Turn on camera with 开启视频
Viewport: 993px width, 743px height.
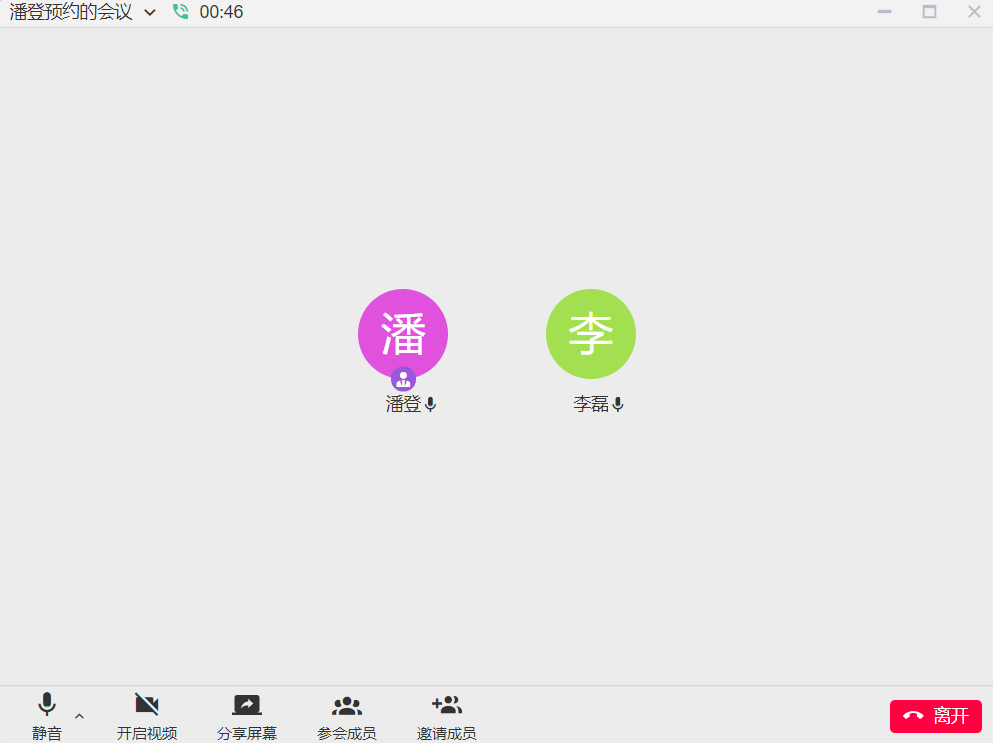point(147,715)
